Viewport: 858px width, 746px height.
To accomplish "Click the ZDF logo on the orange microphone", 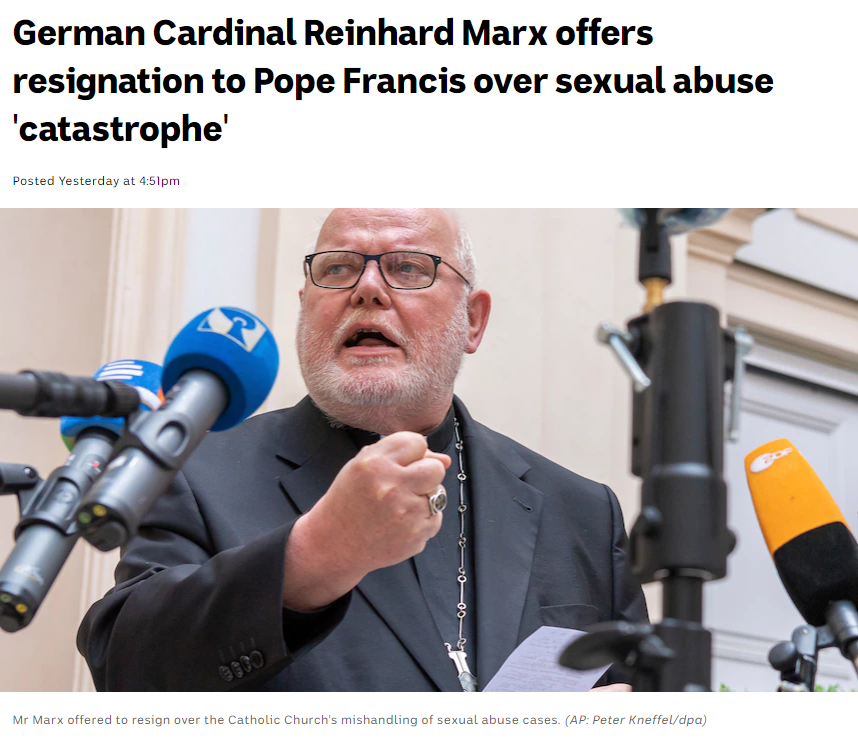I will [x=772, y=459].
